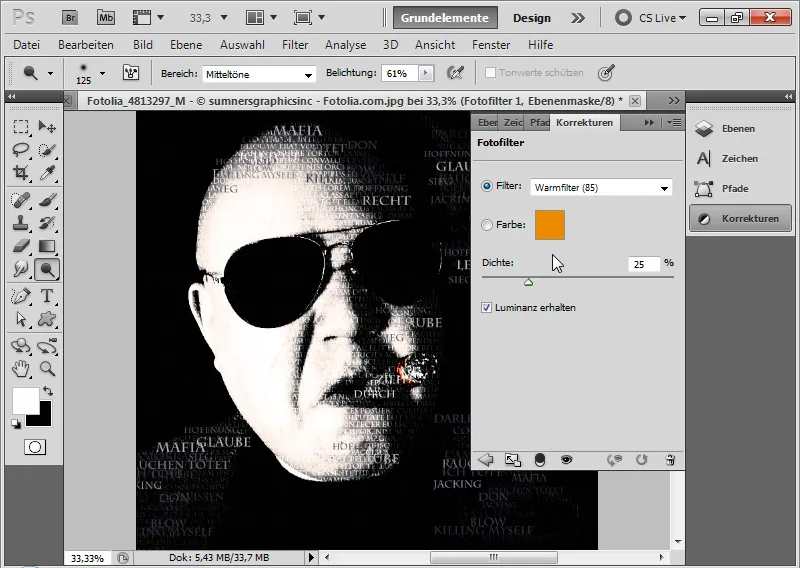Open the Bearbeiten menu
Screen dimensions: 800x568
pos(86,45)
